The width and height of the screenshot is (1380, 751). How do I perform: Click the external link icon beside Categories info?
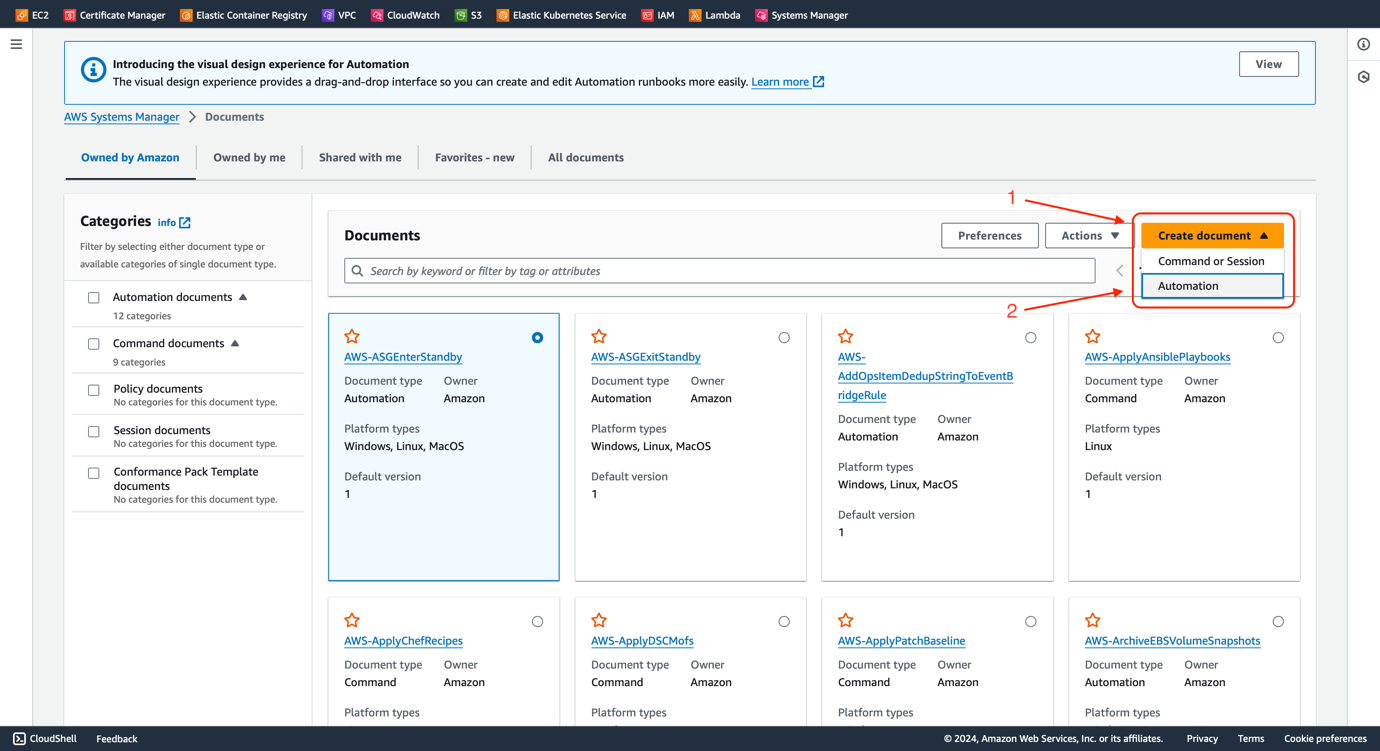coord(185,223)
